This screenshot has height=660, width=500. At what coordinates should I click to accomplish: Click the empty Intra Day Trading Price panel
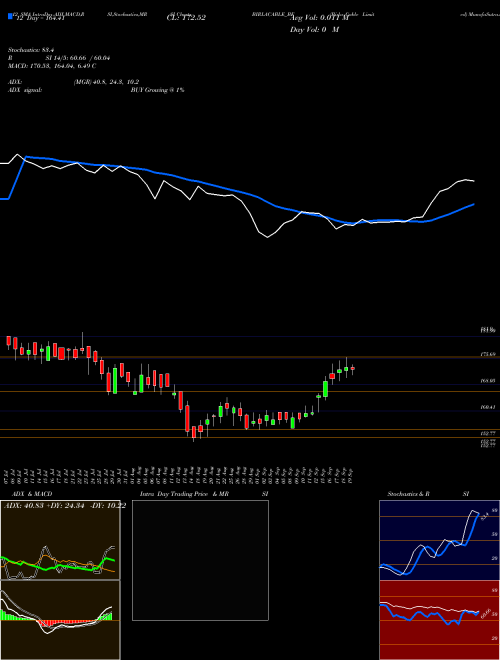[200, 560]
